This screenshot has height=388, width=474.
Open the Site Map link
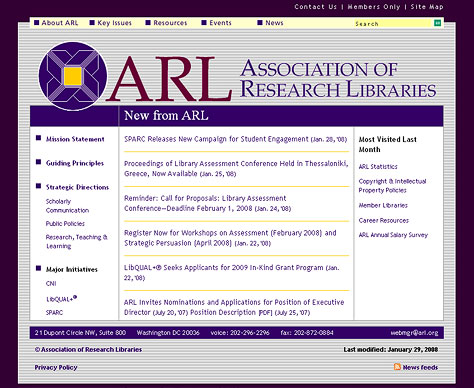point(427,7)
